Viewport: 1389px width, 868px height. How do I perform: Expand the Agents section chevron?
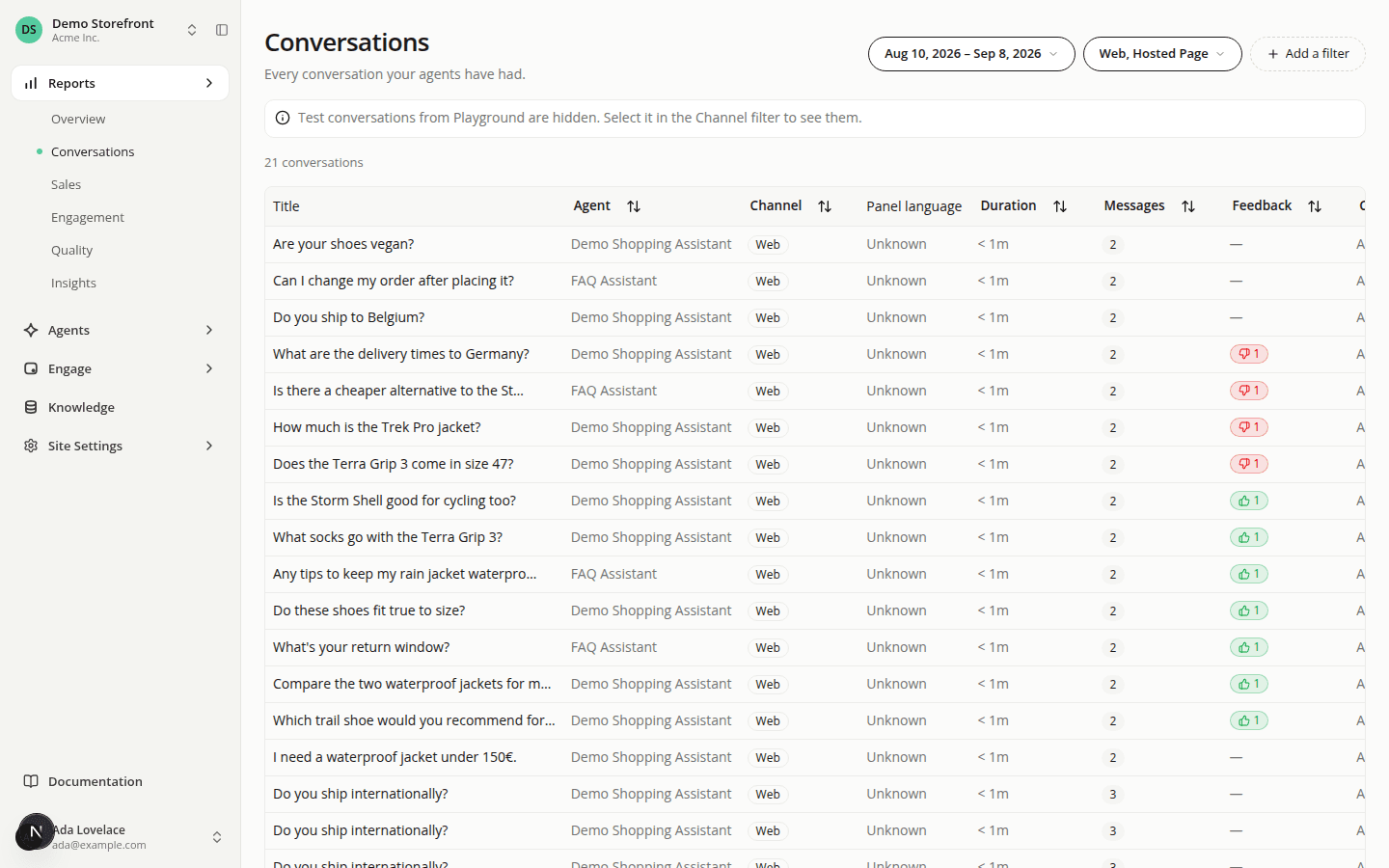[209, 330]
